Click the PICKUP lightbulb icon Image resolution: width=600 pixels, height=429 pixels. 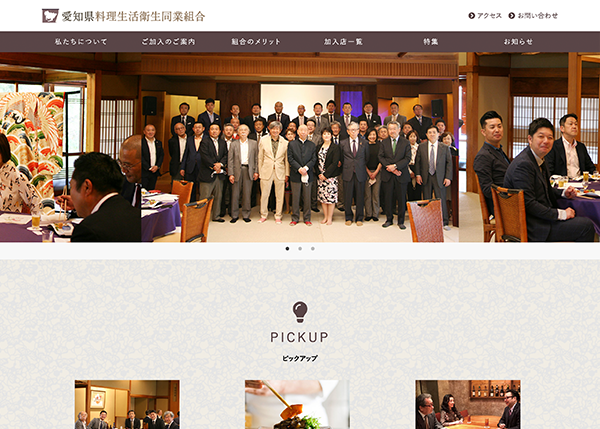click(300, 312)
